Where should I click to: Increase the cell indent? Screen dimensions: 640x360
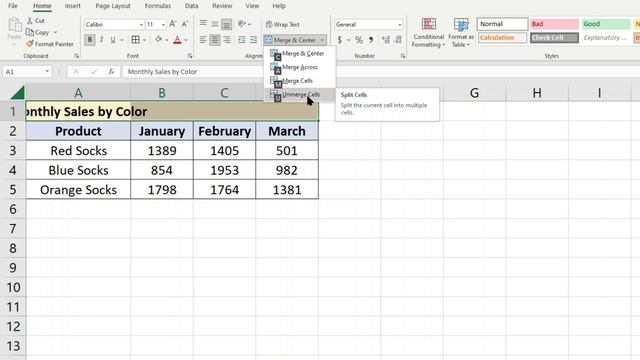point(253,40)
